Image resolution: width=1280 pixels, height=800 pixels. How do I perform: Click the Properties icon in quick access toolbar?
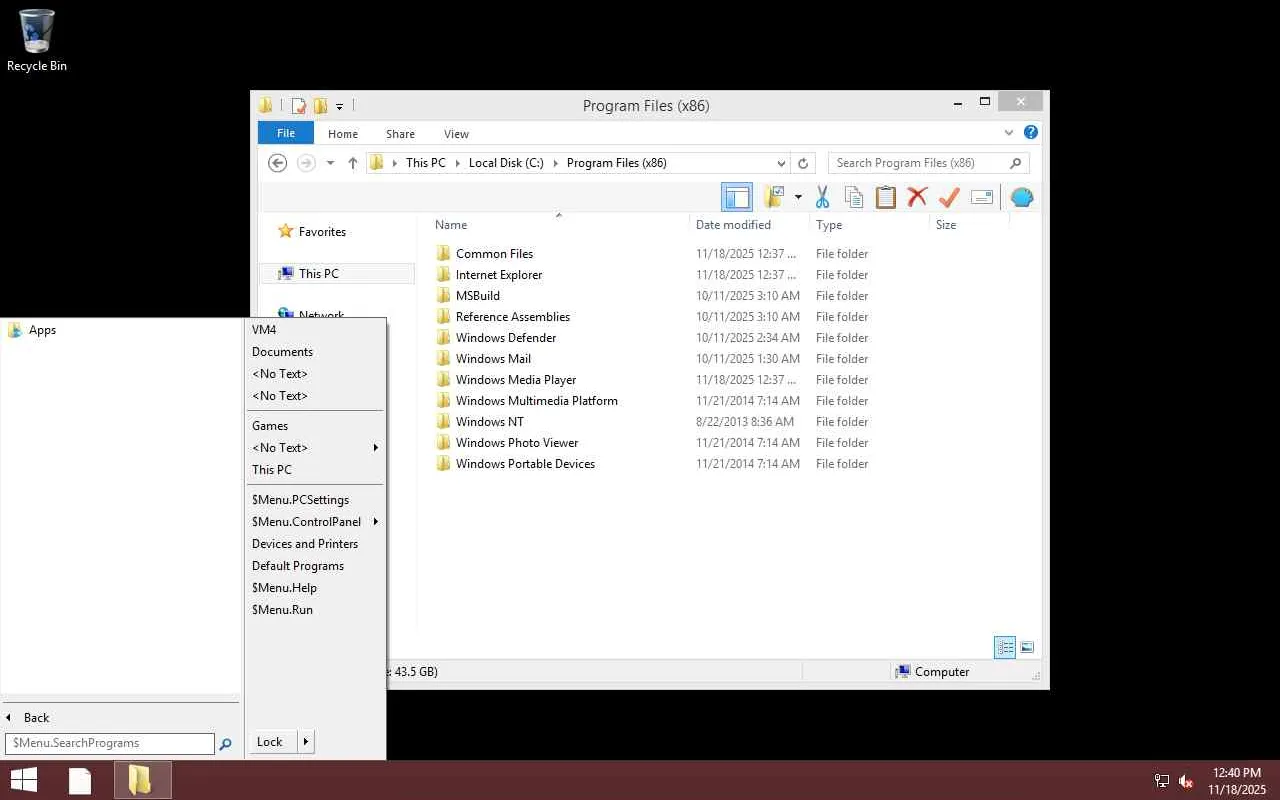298,106
